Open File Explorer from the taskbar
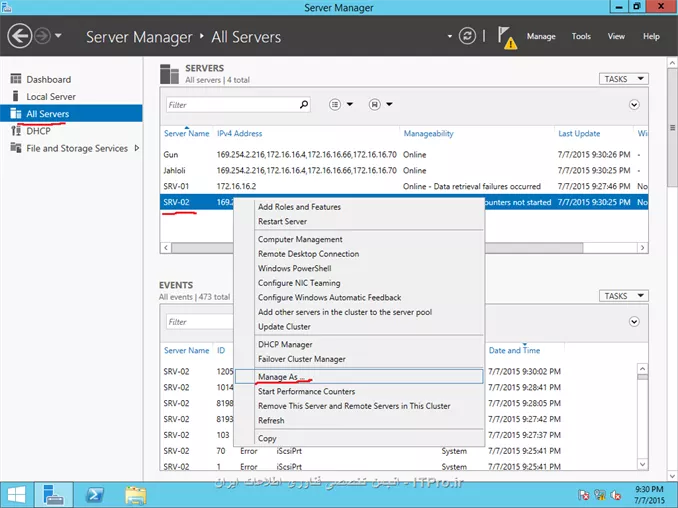This screenshot has height=508, width=678. (x=137, y=493)
